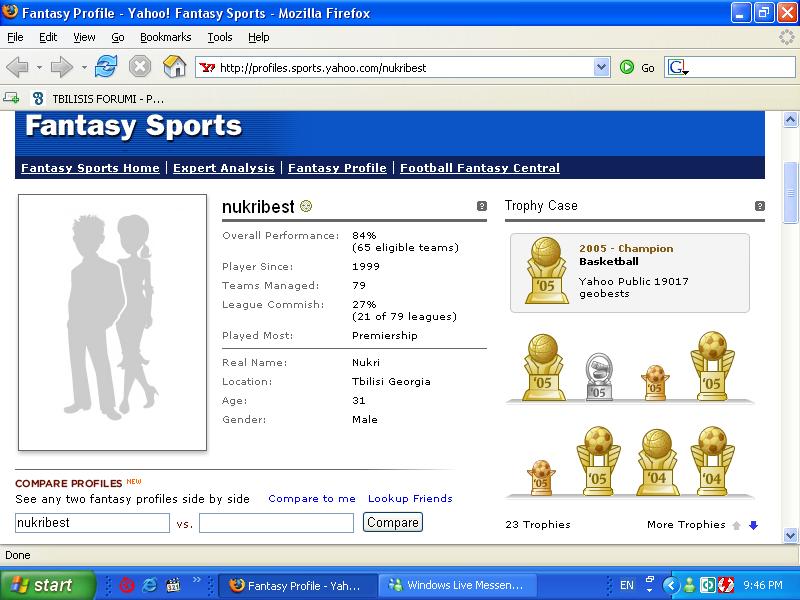Screen dimensions: 800x600
Task: Click the silver '05 trophy on first shelf
Action: [x=598, y=377]
